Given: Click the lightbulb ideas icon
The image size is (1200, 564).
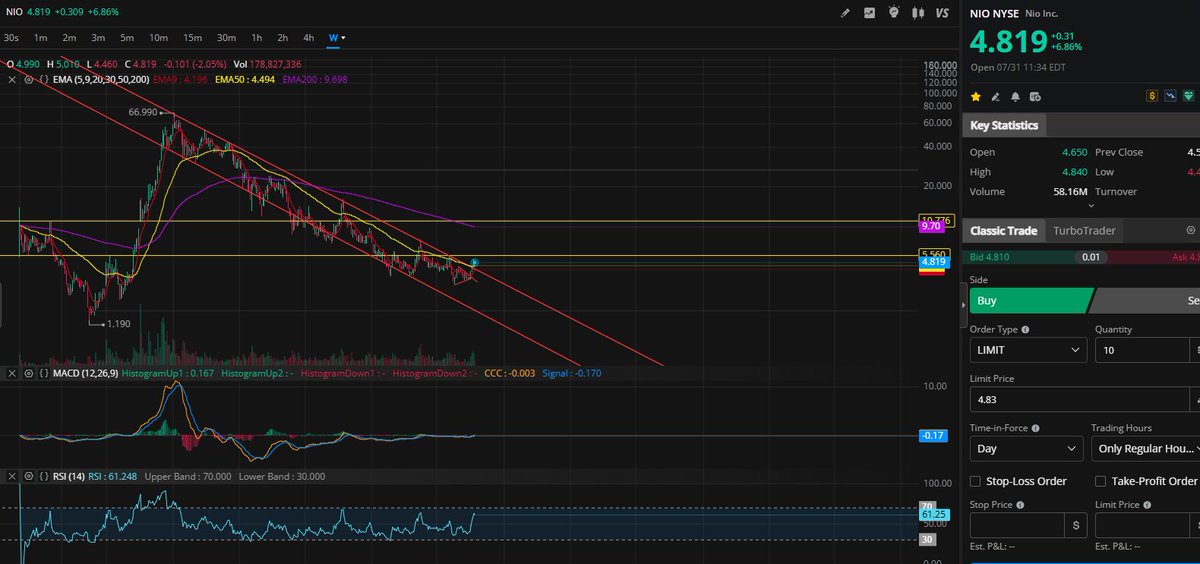Looking at the screenshot, I should click(x=893, y=13).
